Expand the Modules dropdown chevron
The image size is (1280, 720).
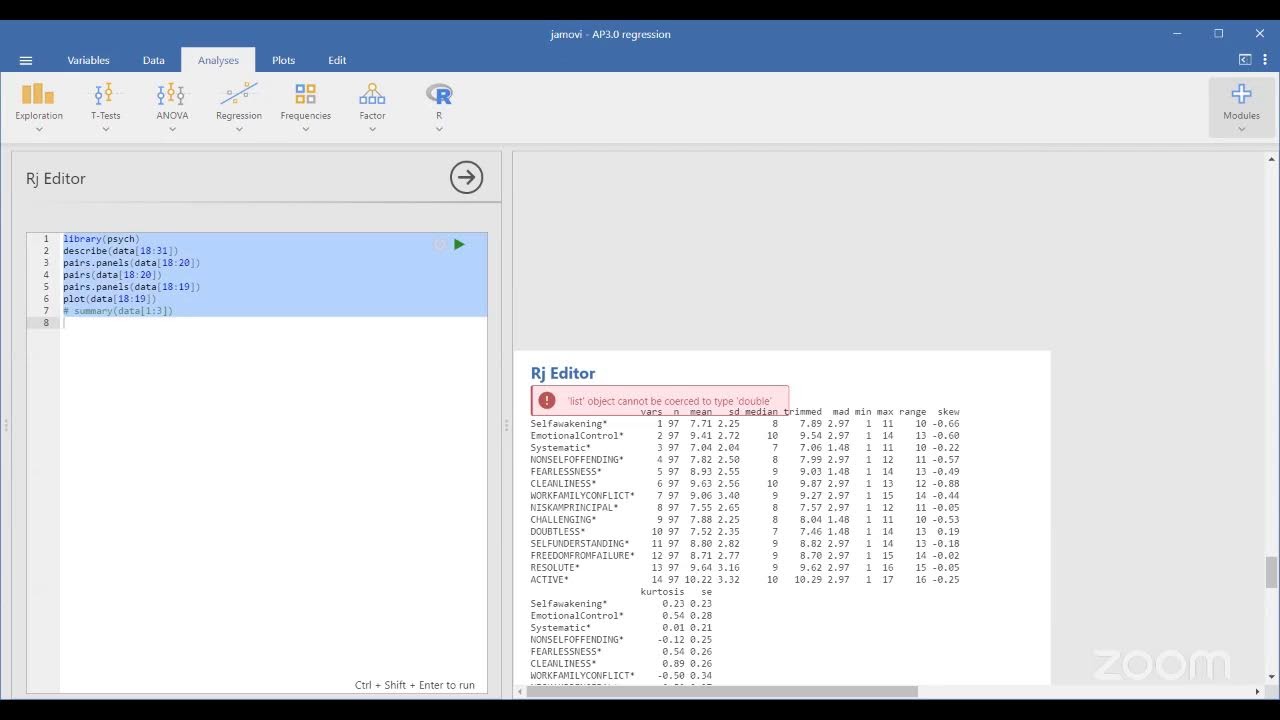(x=1241, y=129)
